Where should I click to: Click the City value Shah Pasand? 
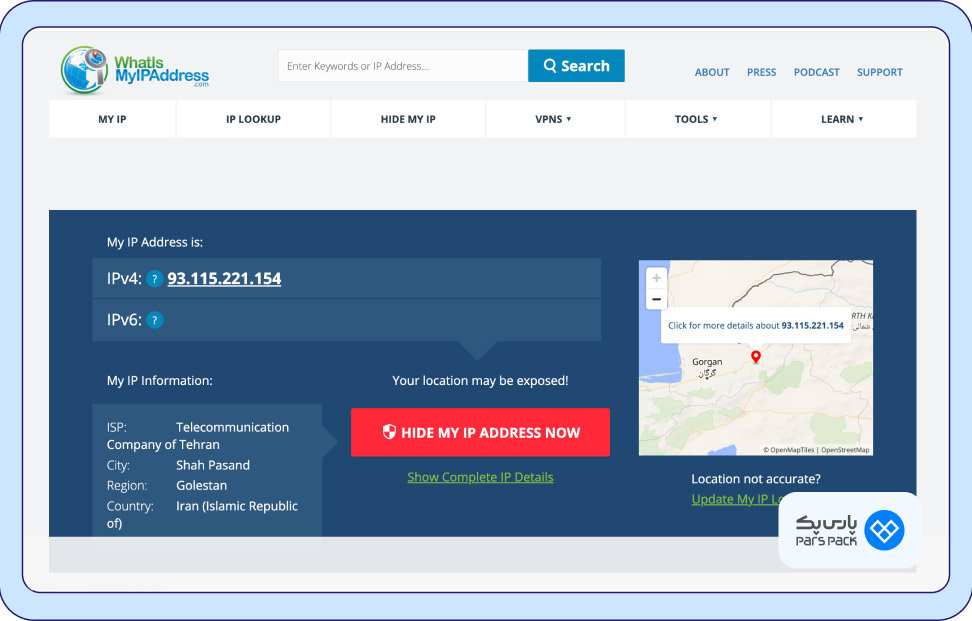click(x=213, y=465)
